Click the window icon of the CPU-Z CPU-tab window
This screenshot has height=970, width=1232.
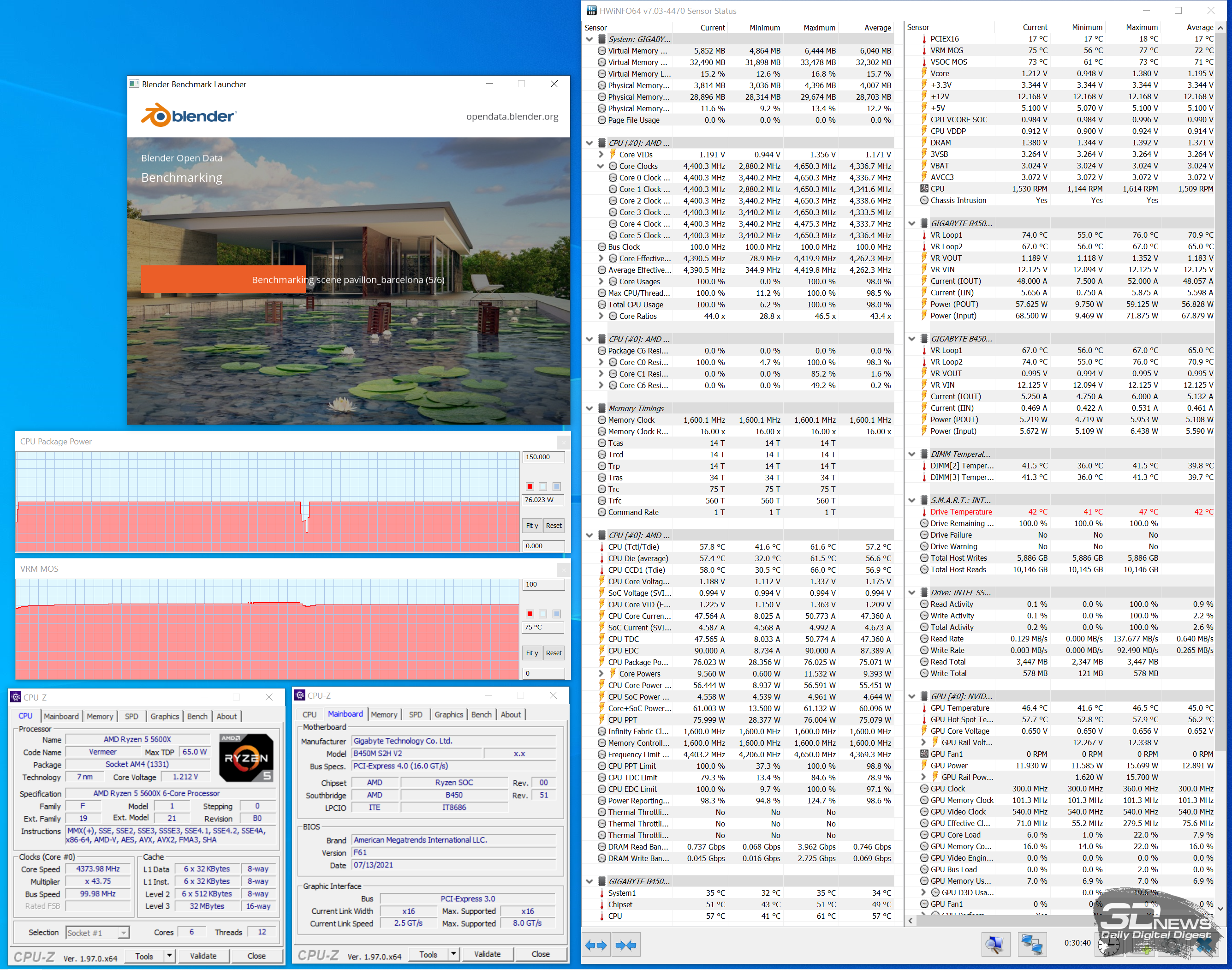(16, 697)
